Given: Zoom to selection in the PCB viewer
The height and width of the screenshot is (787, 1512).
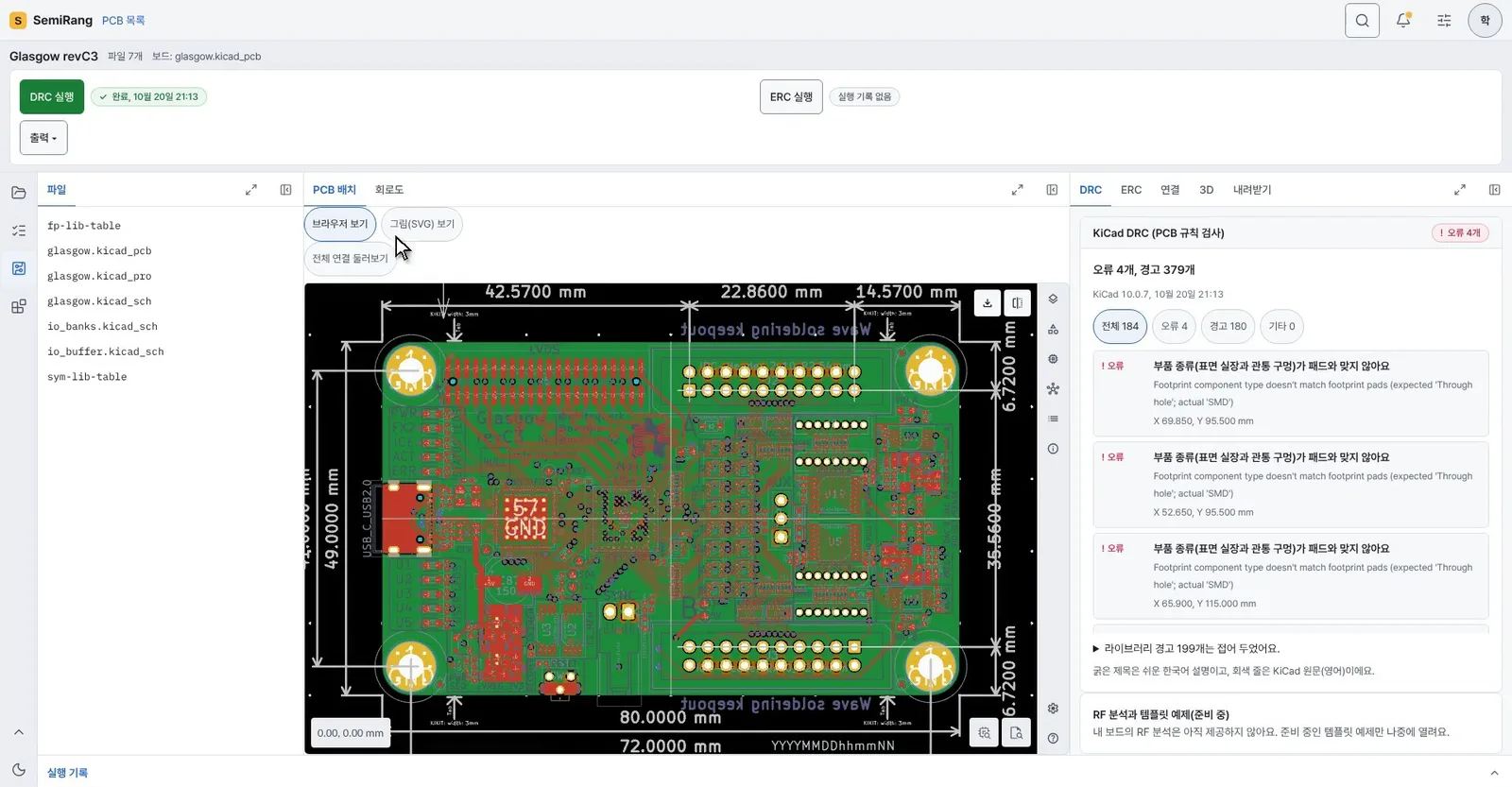Looking at the screenshot, I should [985, 733].
